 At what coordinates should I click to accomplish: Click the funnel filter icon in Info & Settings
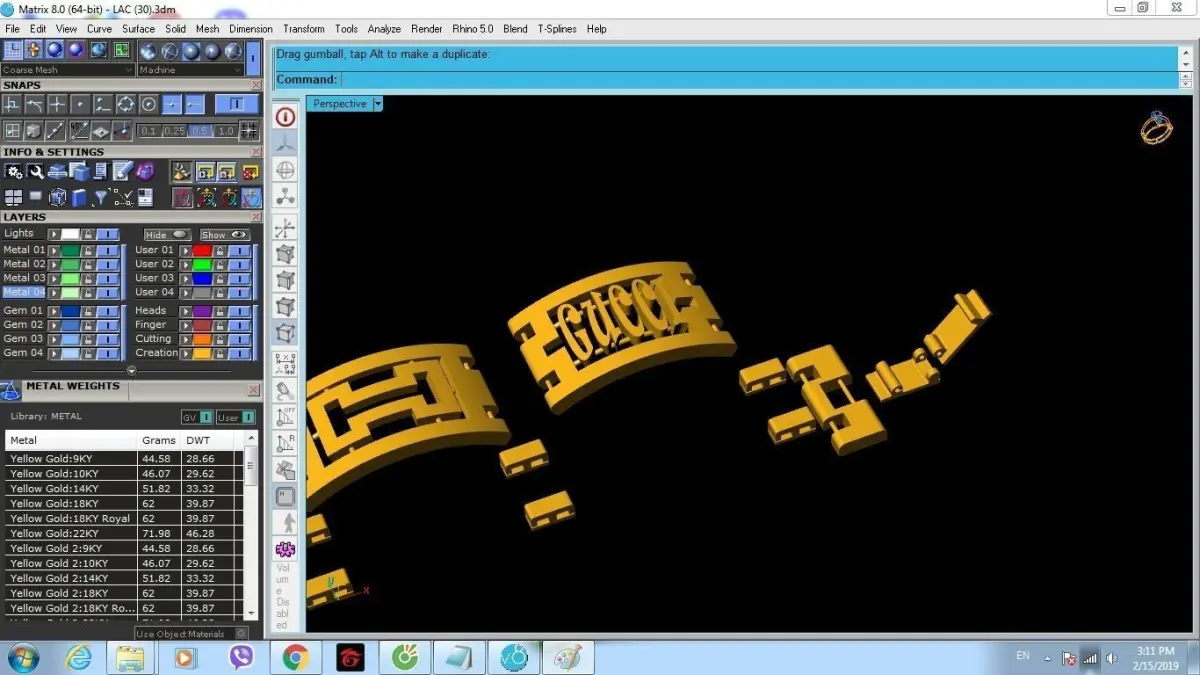click(x=100, y=198)
